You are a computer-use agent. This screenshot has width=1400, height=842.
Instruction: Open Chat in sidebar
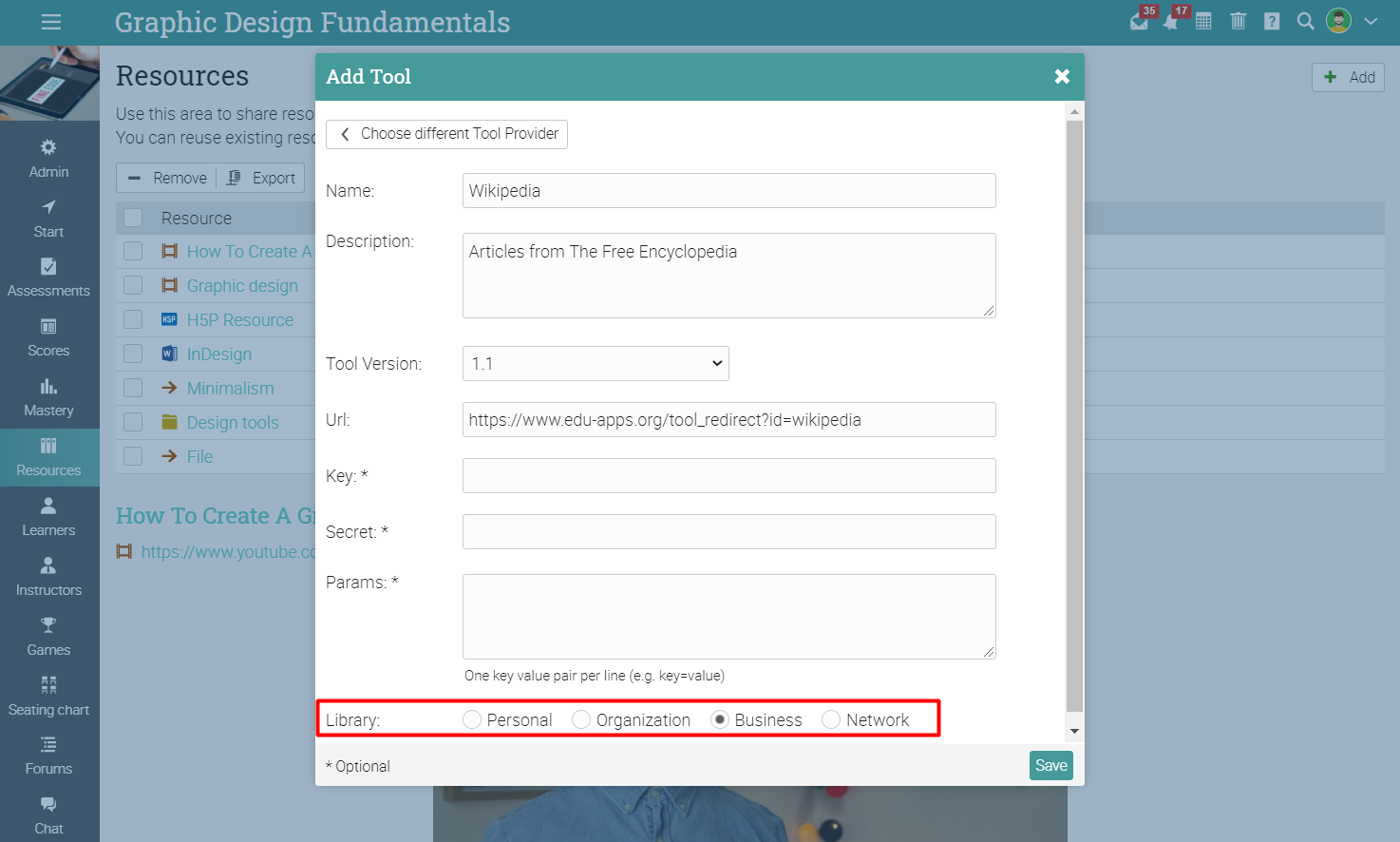pos(49,815)
